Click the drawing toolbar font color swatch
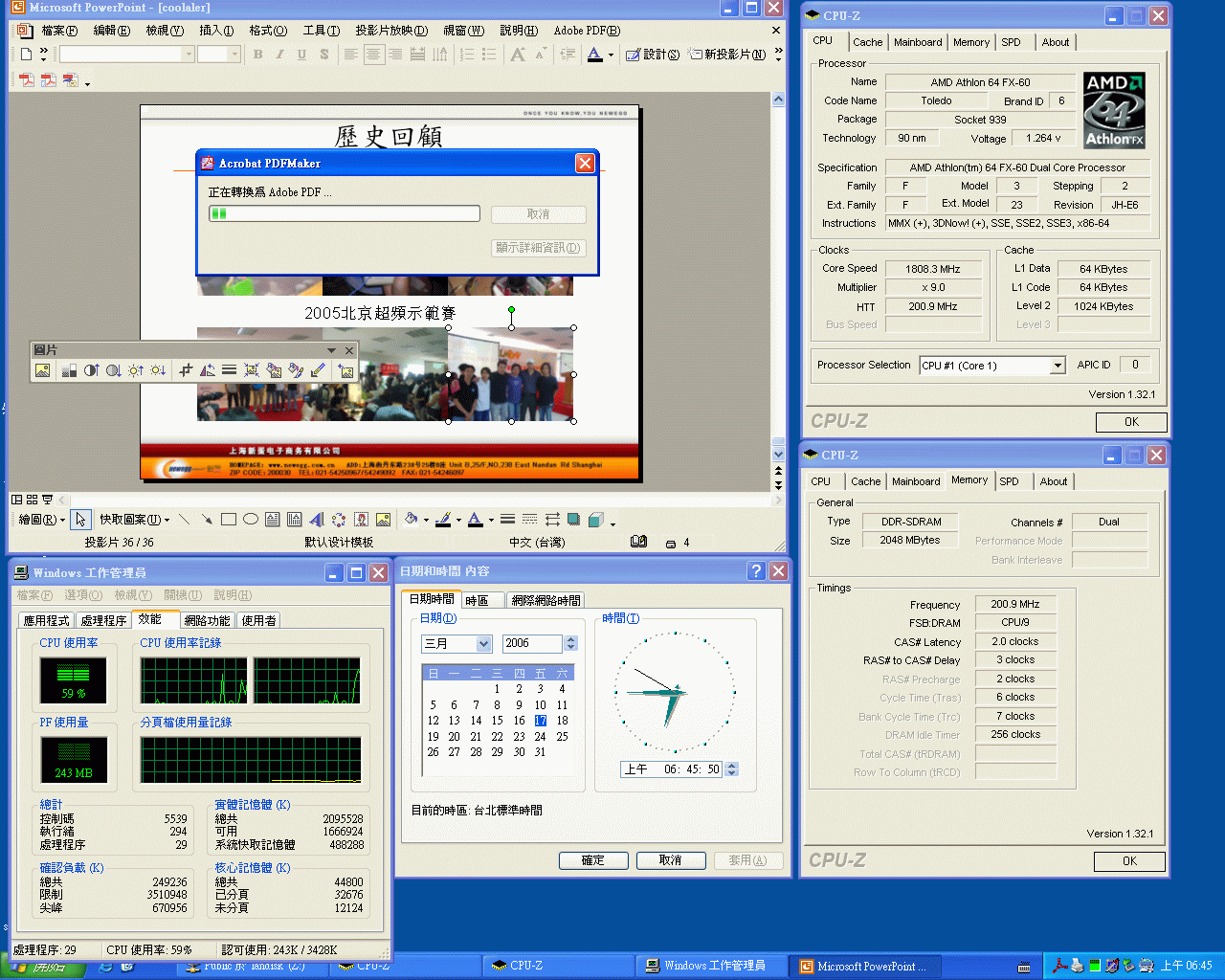The height and width of the screenshot is (980, 1225). (476, 520)
